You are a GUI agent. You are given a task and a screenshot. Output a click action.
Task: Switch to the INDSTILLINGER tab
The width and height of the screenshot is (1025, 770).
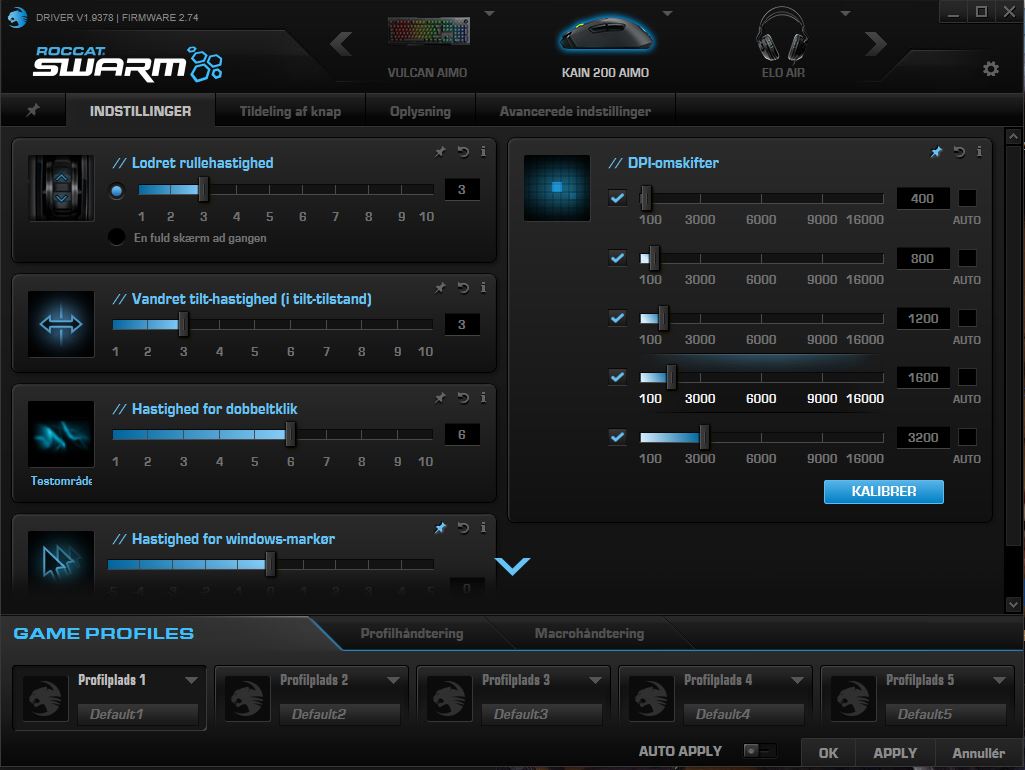tap(140, 110)
